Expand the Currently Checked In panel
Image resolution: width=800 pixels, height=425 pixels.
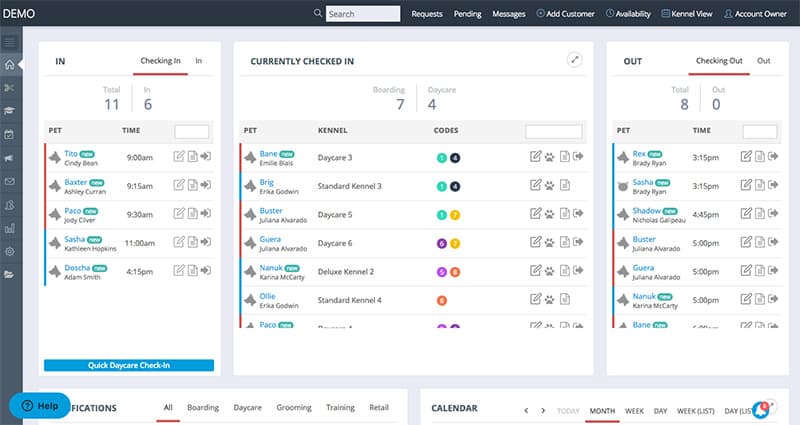pyautogui.click(x=575, y=60)
